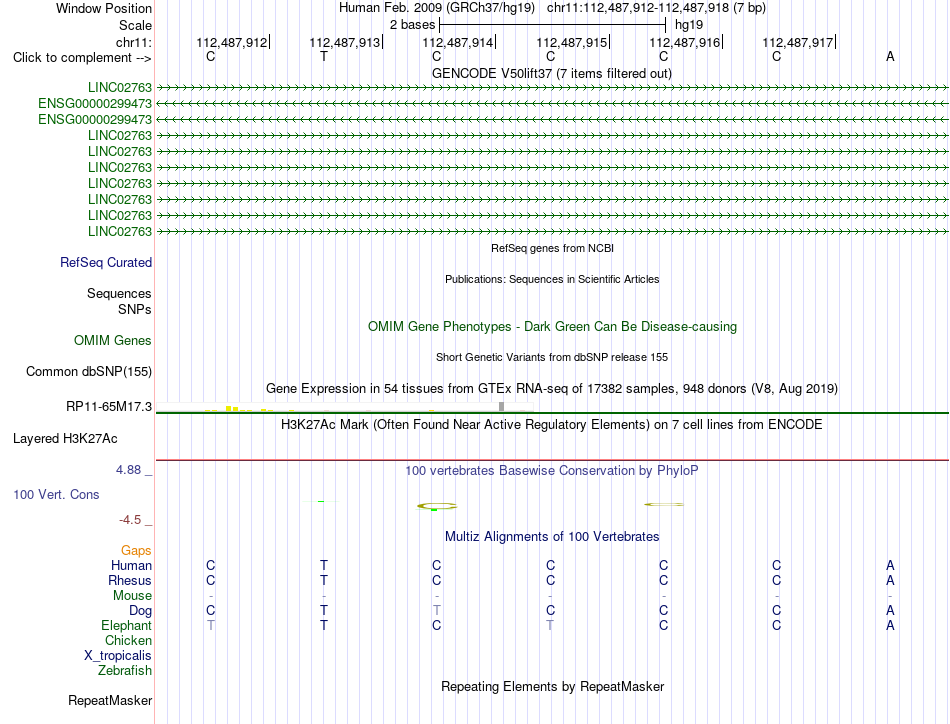Click the OMIM Genes track label
The height and width of the screenshot is (724, 950).
112,340
